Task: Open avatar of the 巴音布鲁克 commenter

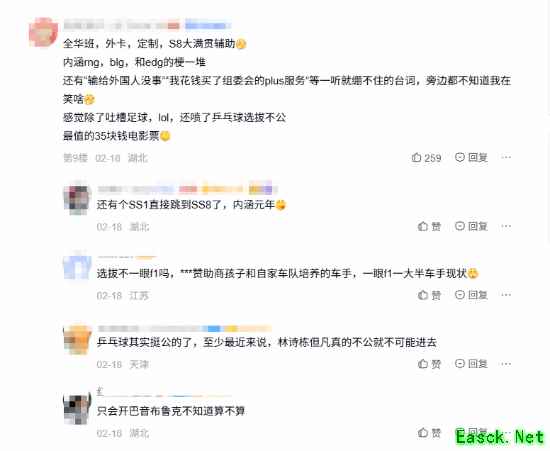Action: coord(77,408)
